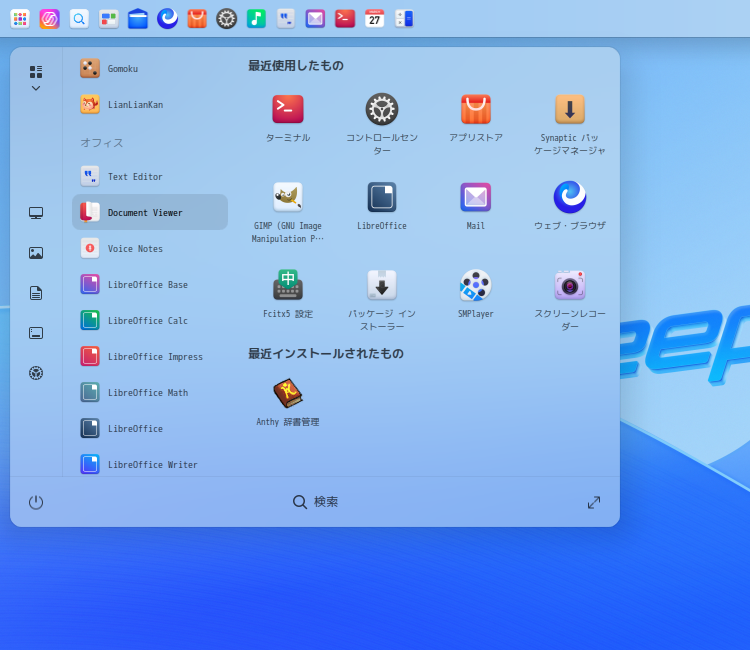Open GIMP image editor icon

[288, 197]
